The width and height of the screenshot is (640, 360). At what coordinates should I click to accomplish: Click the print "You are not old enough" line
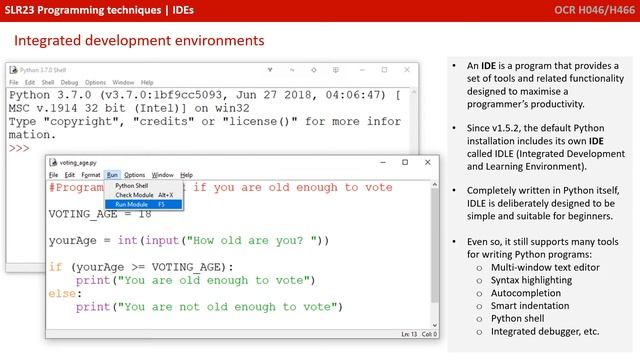(209, 307)
